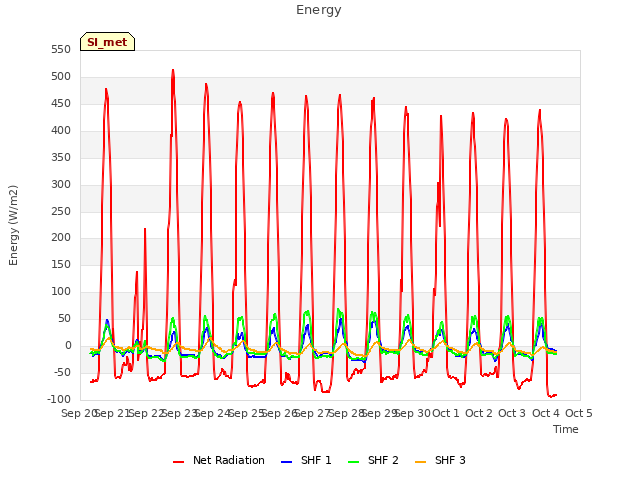The width and height of the screenshot is (640, 480).
Task: Click the red Net Radiation legend swatch
Action: [179, 462]
